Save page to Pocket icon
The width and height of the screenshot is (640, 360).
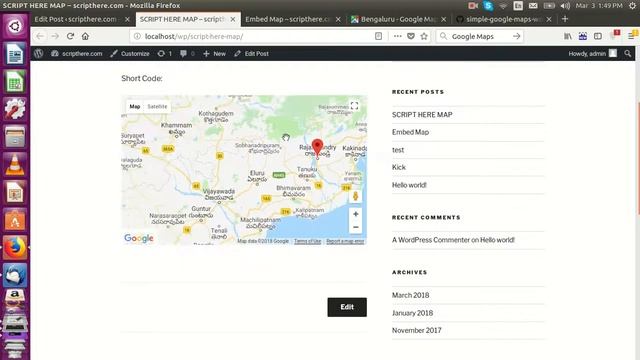(411, 36)
